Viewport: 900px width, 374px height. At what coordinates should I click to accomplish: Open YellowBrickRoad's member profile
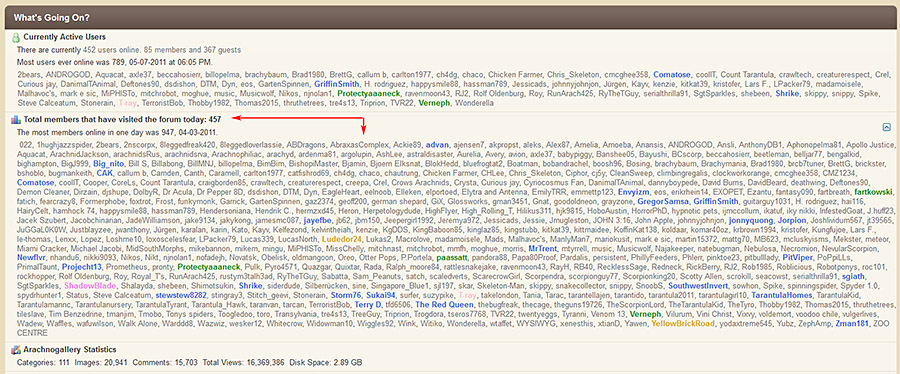(683, 324)
